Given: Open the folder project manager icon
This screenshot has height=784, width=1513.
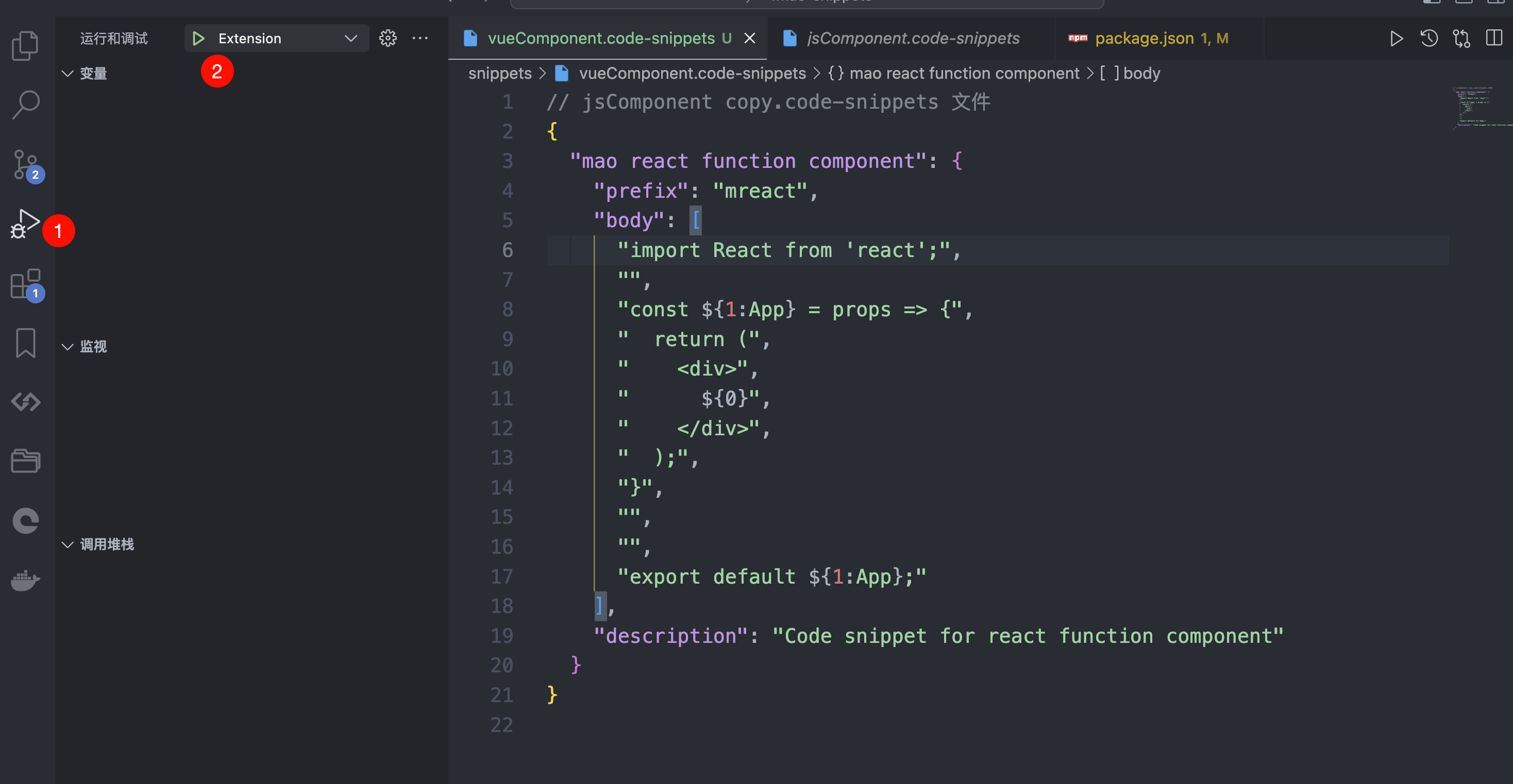Looking at the screenshot, I should (25, 461).
